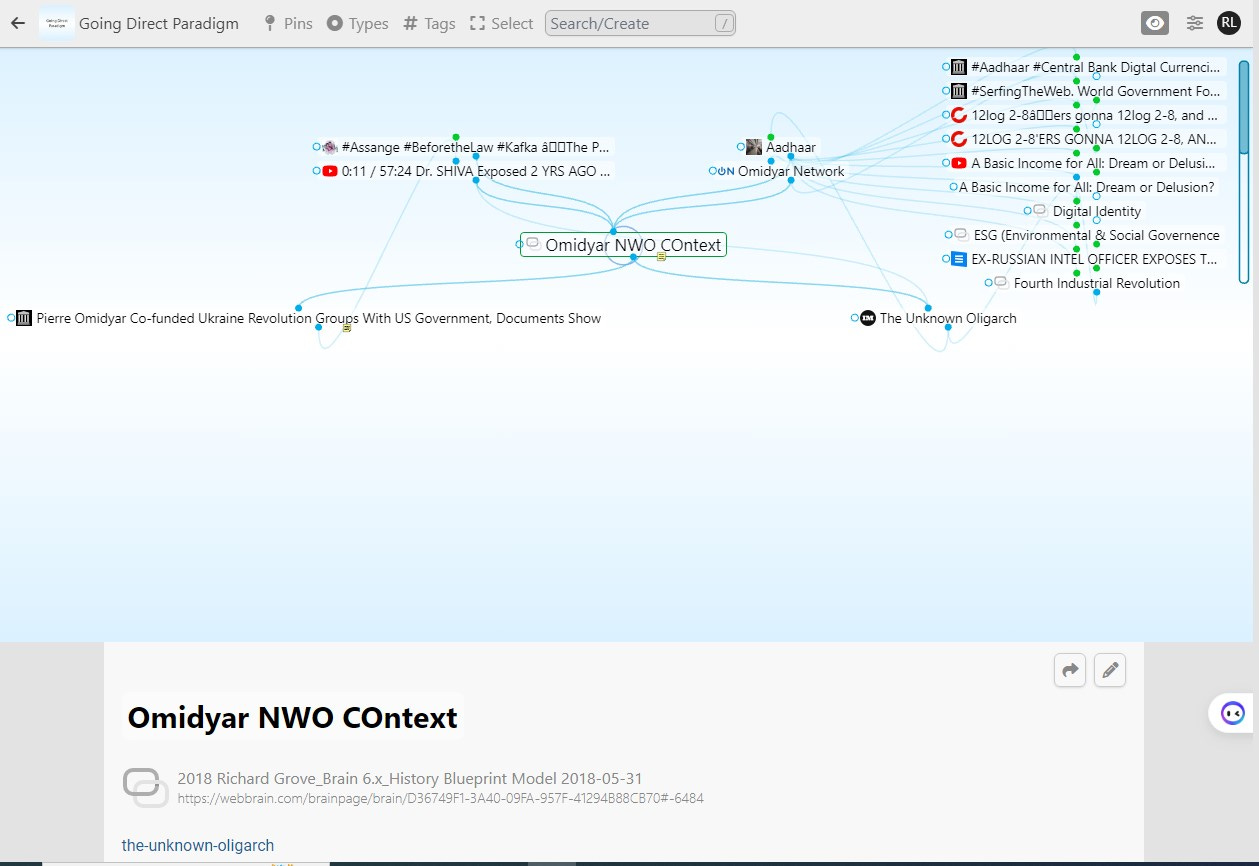Open the settings sliders icon
1259x866 pixels.
(x=1195, y=23)
